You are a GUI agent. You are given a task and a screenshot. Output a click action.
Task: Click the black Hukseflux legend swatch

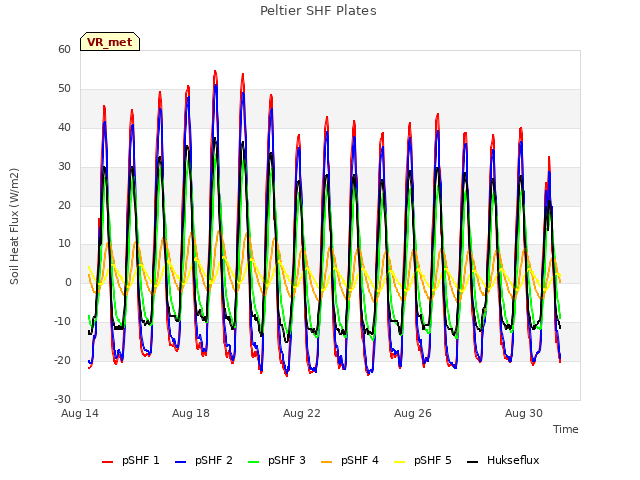click(472, 462)
